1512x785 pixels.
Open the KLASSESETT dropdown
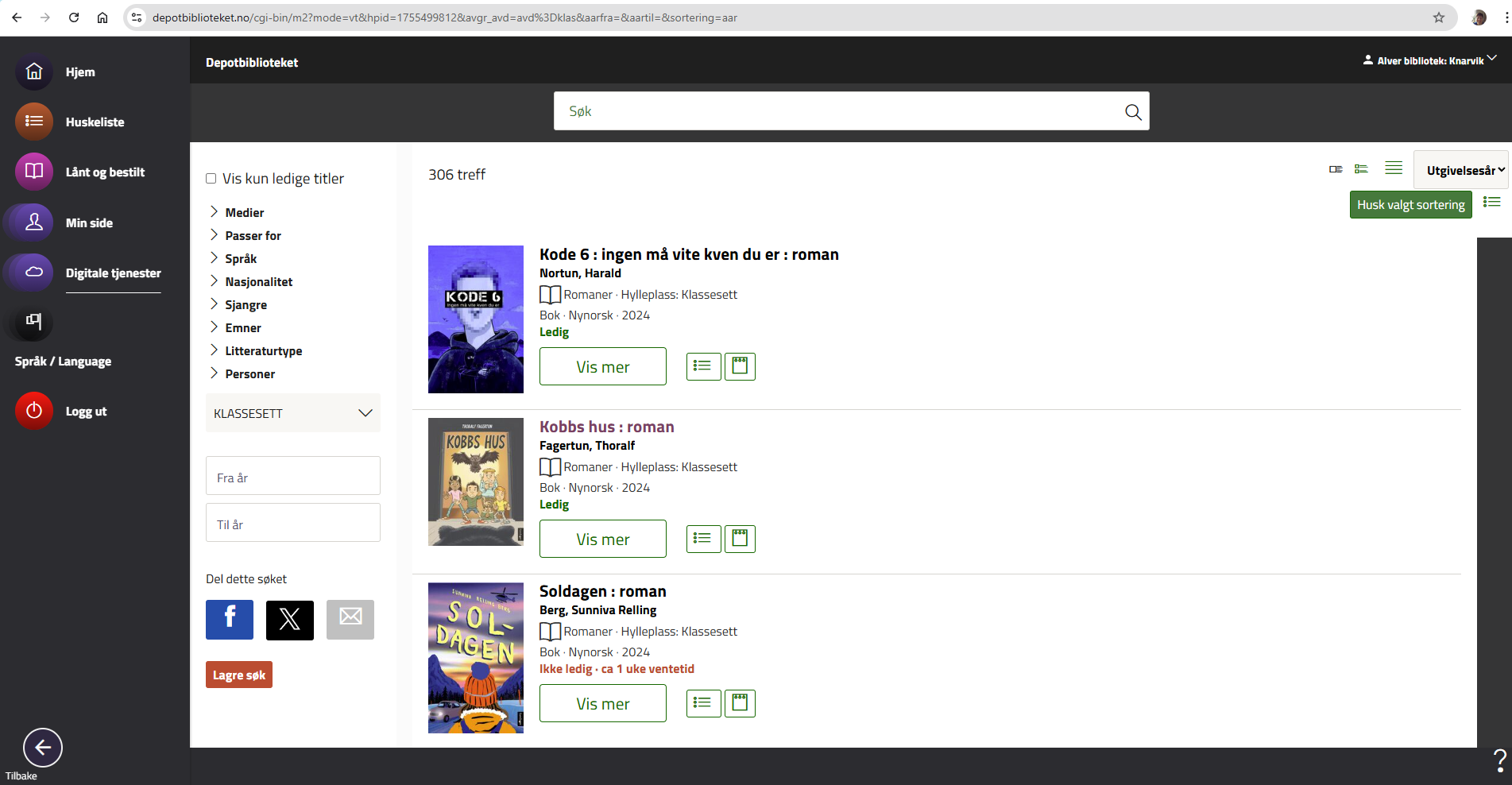[x=293, y=413]
